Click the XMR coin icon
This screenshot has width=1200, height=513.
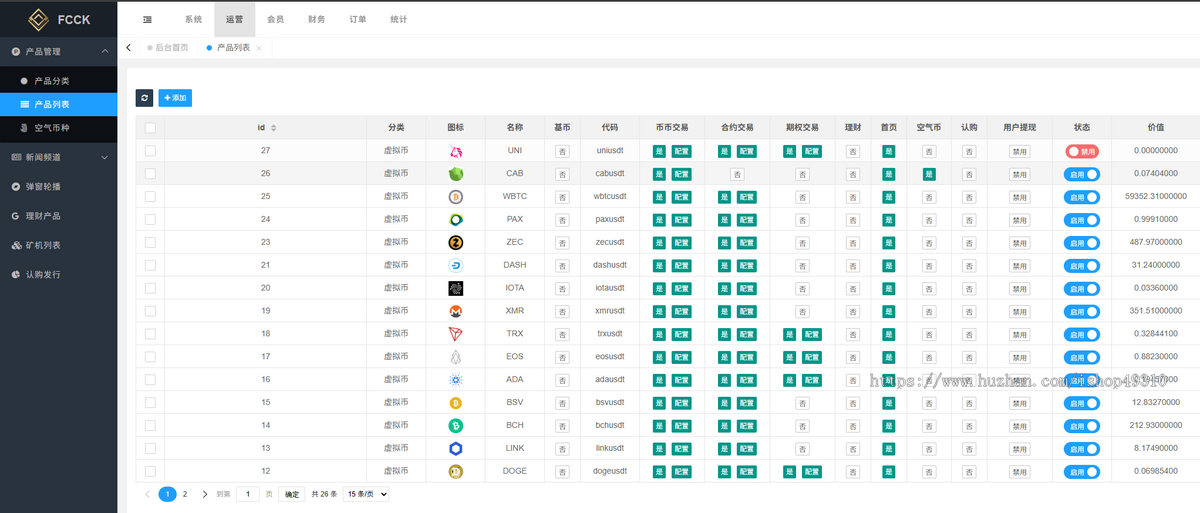(456, 311)
